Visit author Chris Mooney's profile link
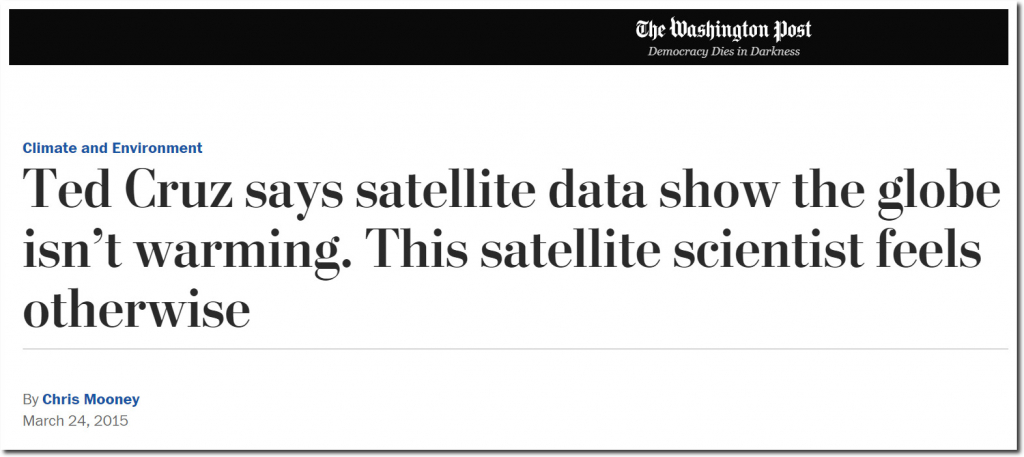 (91, 400)
